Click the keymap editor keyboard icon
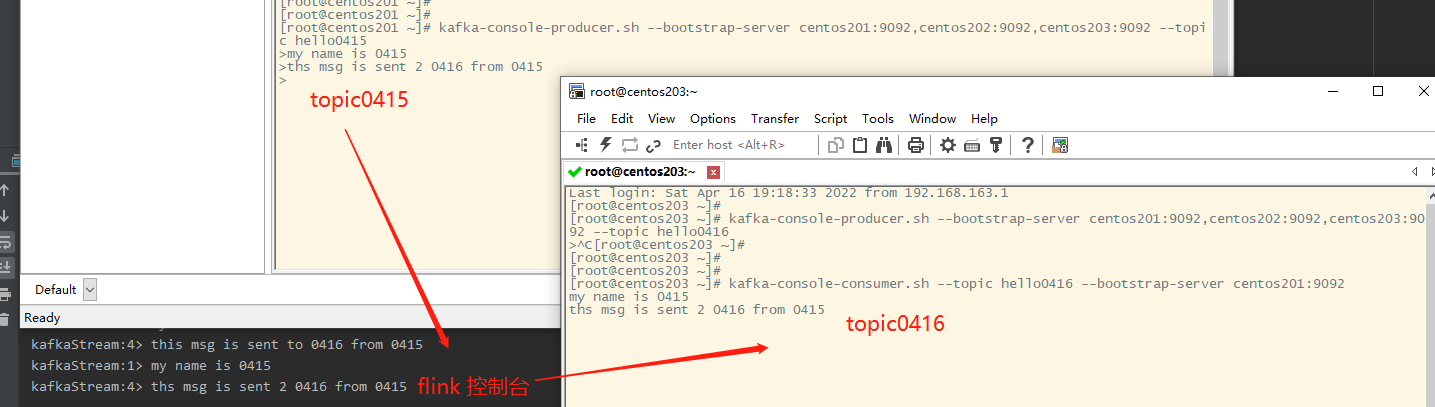Image resolution: width=1435 pixels, height=407 pixels. click(x=971, y=145)
